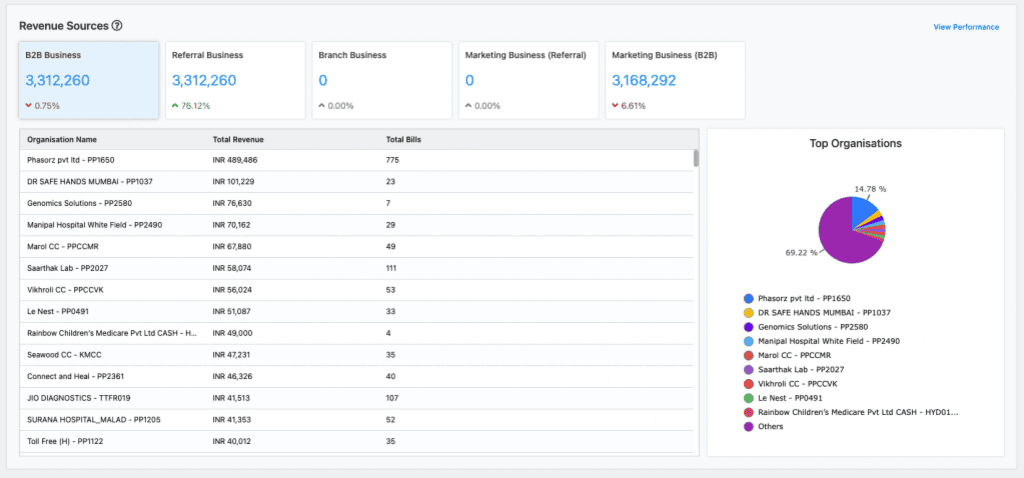Click the Total Bills column header
1024x478 pixels.
[403, 139]
